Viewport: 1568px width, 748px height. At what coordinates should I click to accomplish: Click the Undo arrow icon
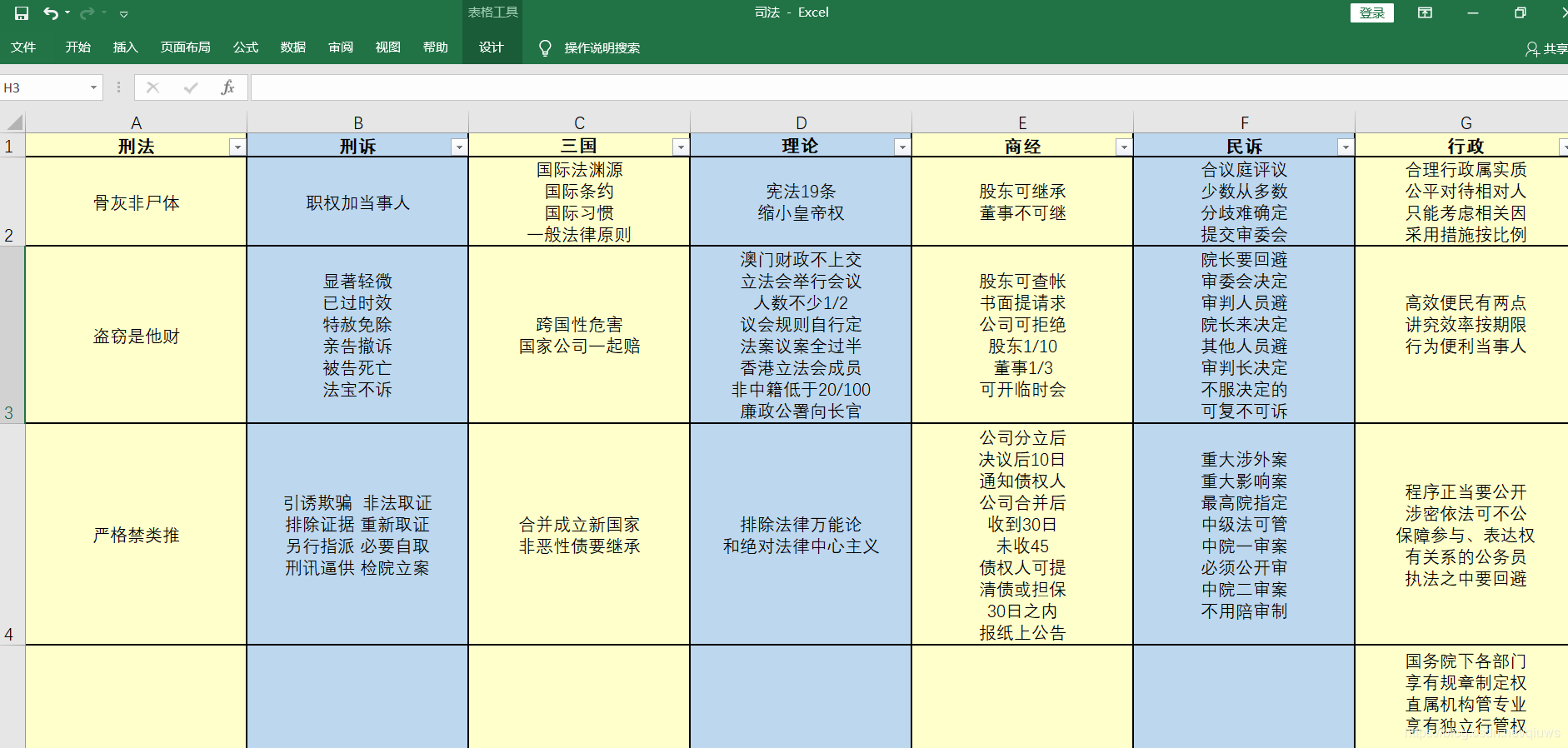(51, 13)
